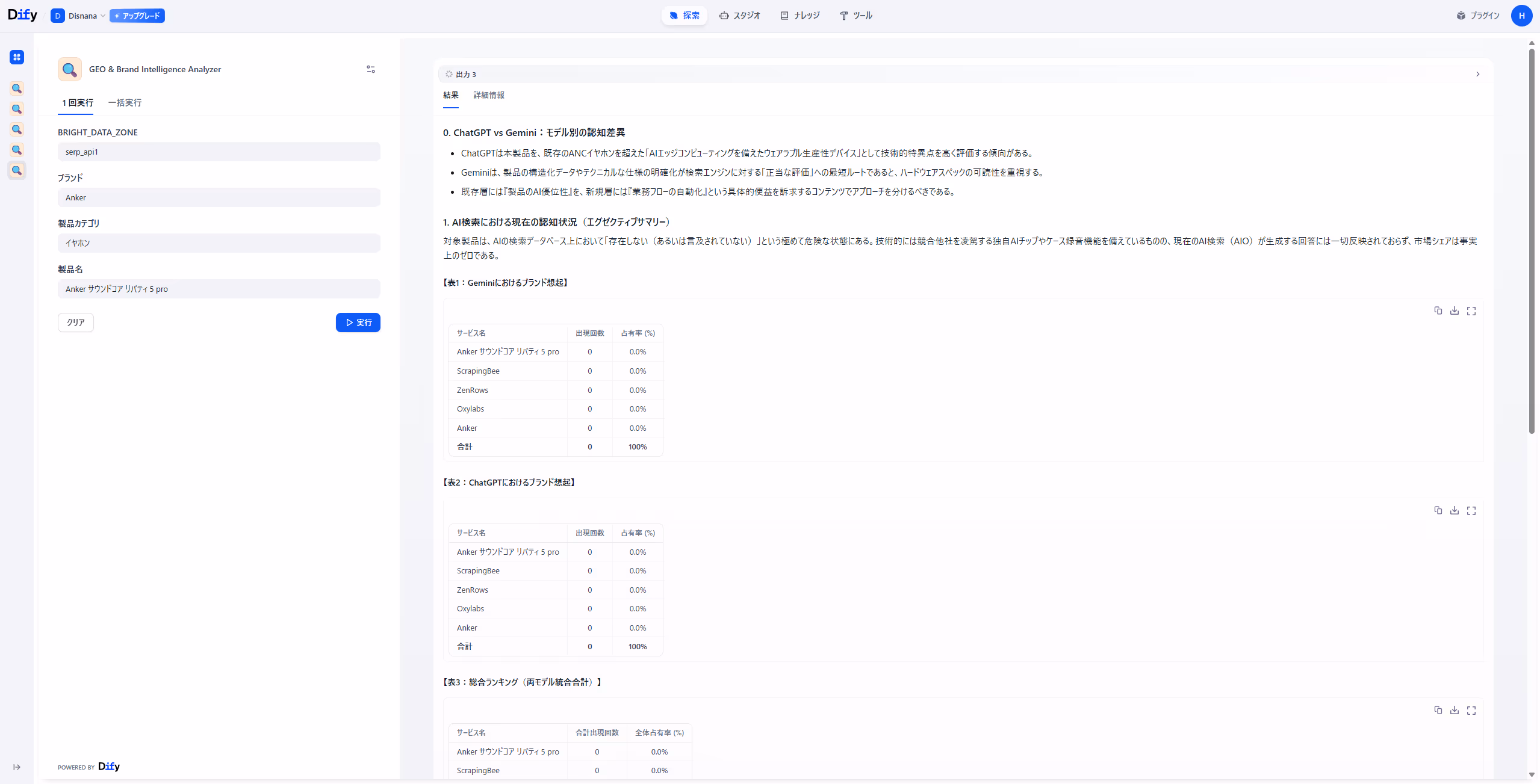Click the 【表2：ChatGPTにおけるブランド想起】 caption
Viewport: 1540px width, 784px height.
coord(509,483)
